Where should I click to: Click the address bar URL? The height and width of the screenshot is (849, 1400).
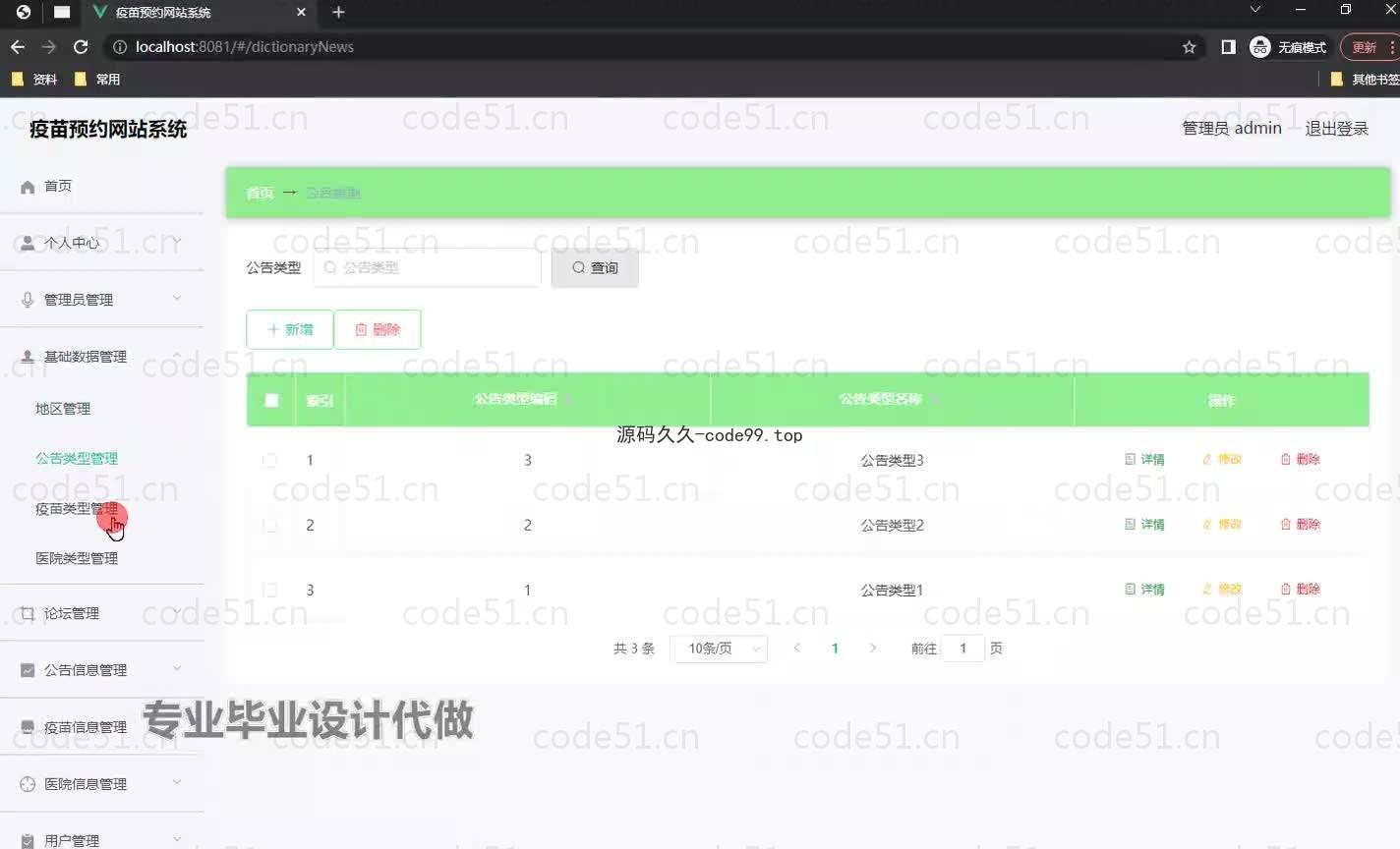(x=245, y=47)
